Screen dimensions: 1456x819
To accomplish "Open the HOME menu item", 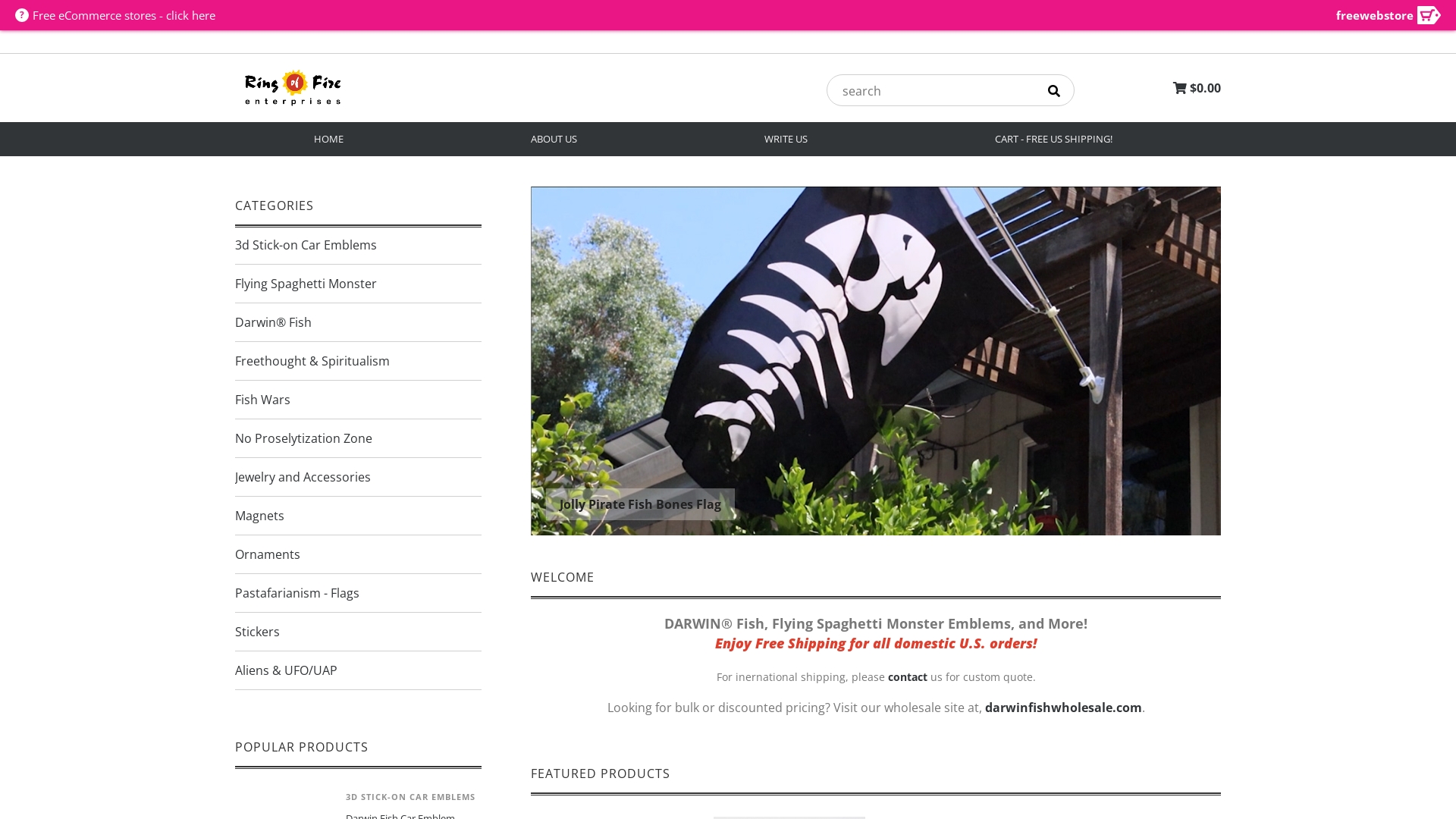I will pos(328,139).
